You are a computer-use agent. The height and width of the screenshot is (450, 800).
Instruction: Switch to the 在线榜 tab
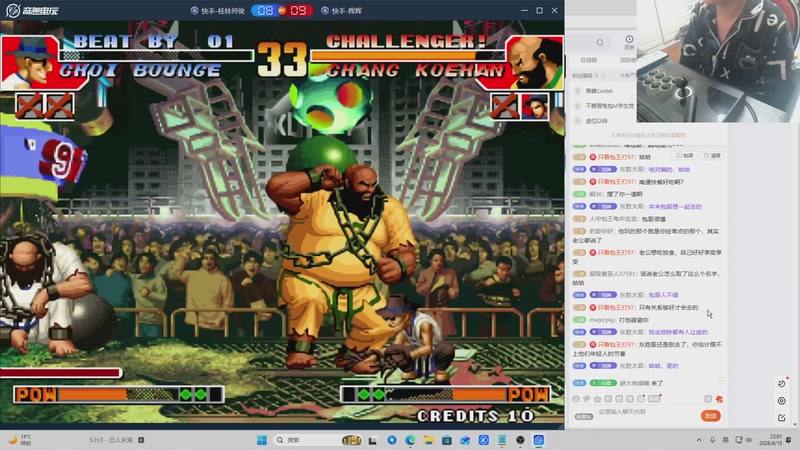[x=588, y=60]
